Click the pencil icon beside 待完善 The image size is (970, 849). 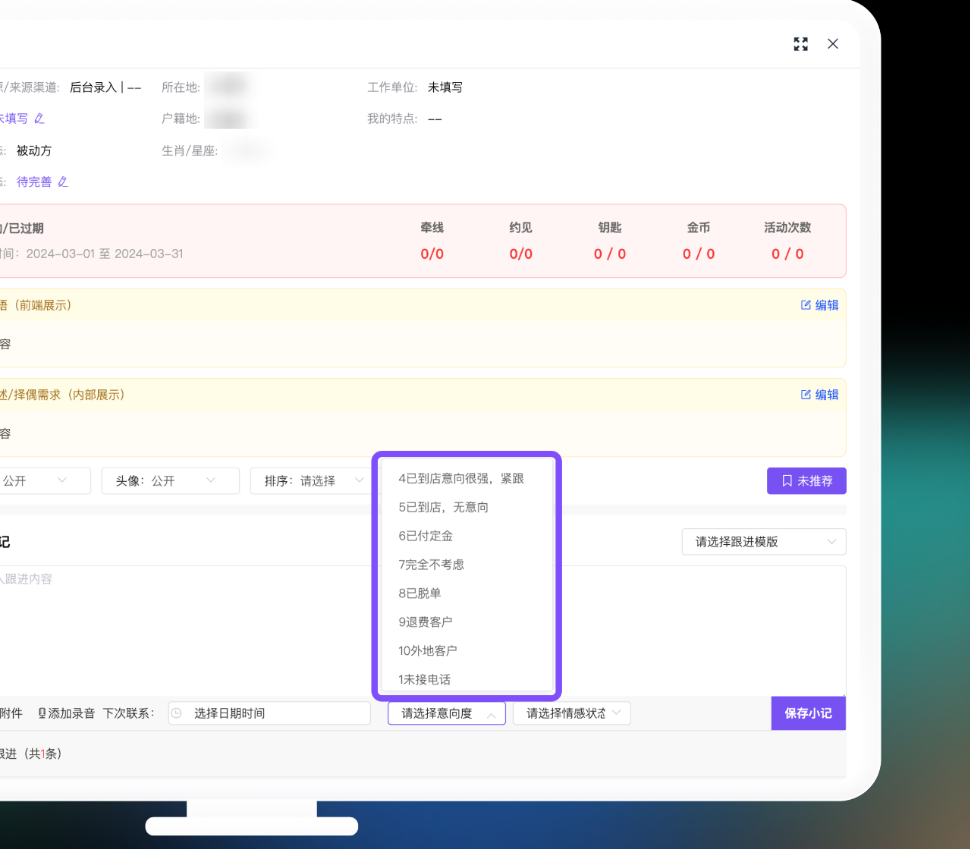pyautogui.click(x=63, y=182)
